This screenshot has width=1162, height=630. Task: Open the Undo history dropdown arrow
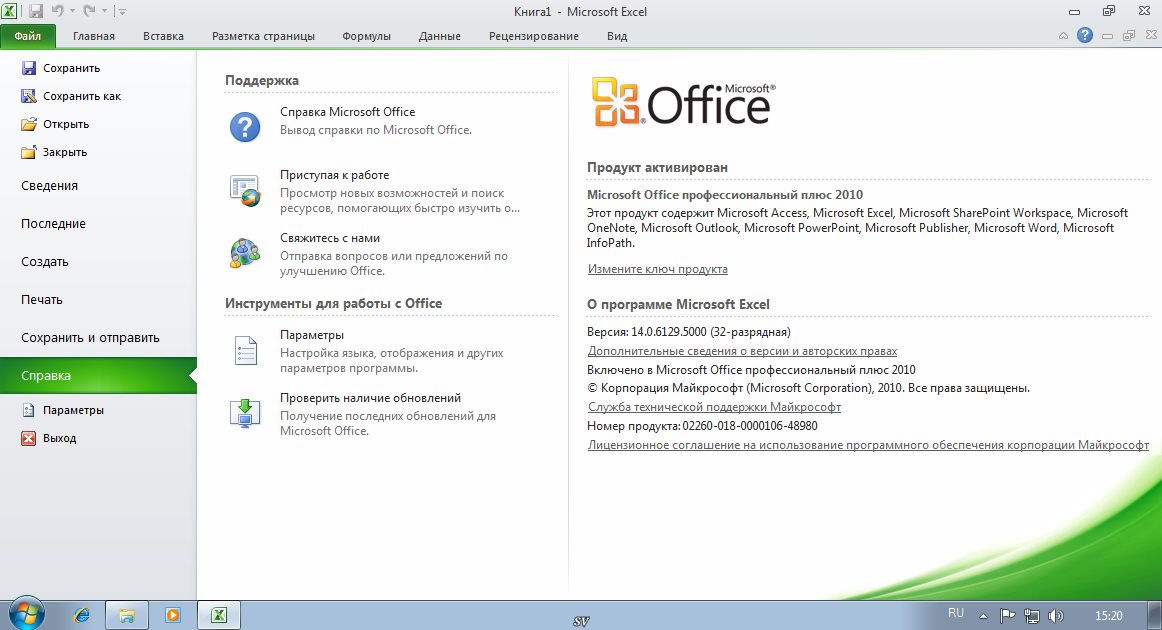click(73, 12)
